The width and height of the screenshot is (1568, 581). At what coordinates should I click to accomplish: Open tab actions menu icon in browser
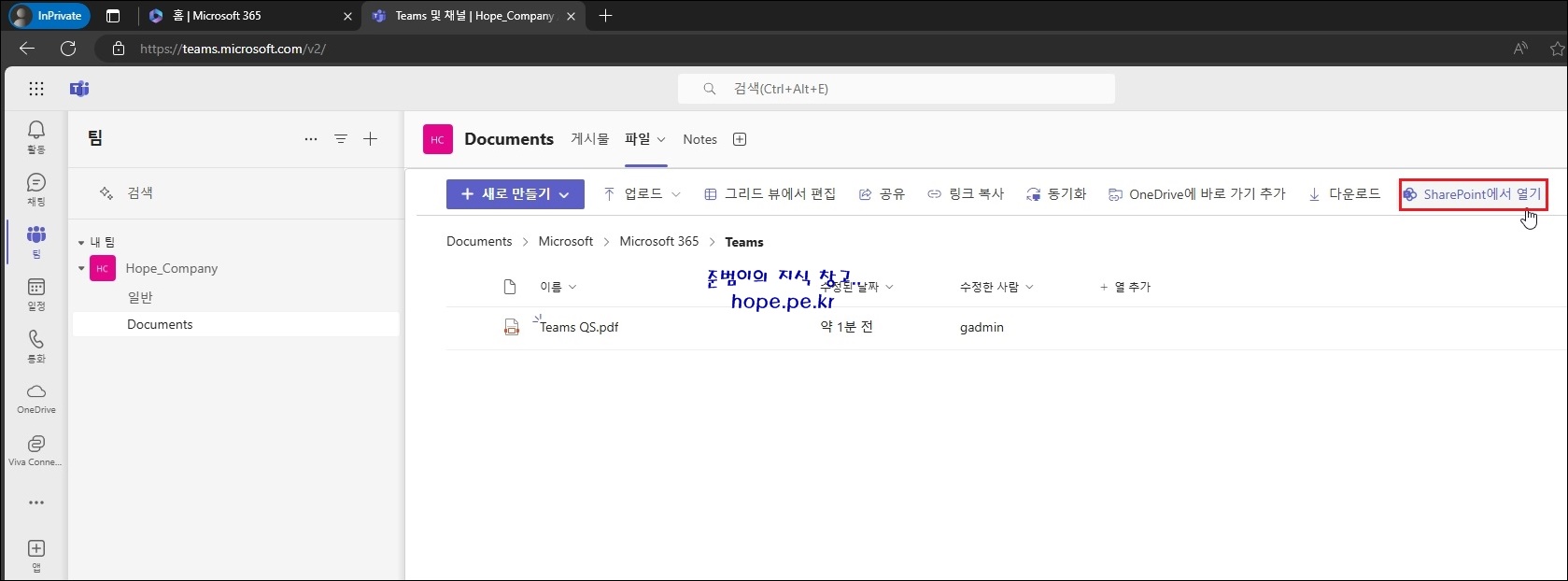click(113, 16)
